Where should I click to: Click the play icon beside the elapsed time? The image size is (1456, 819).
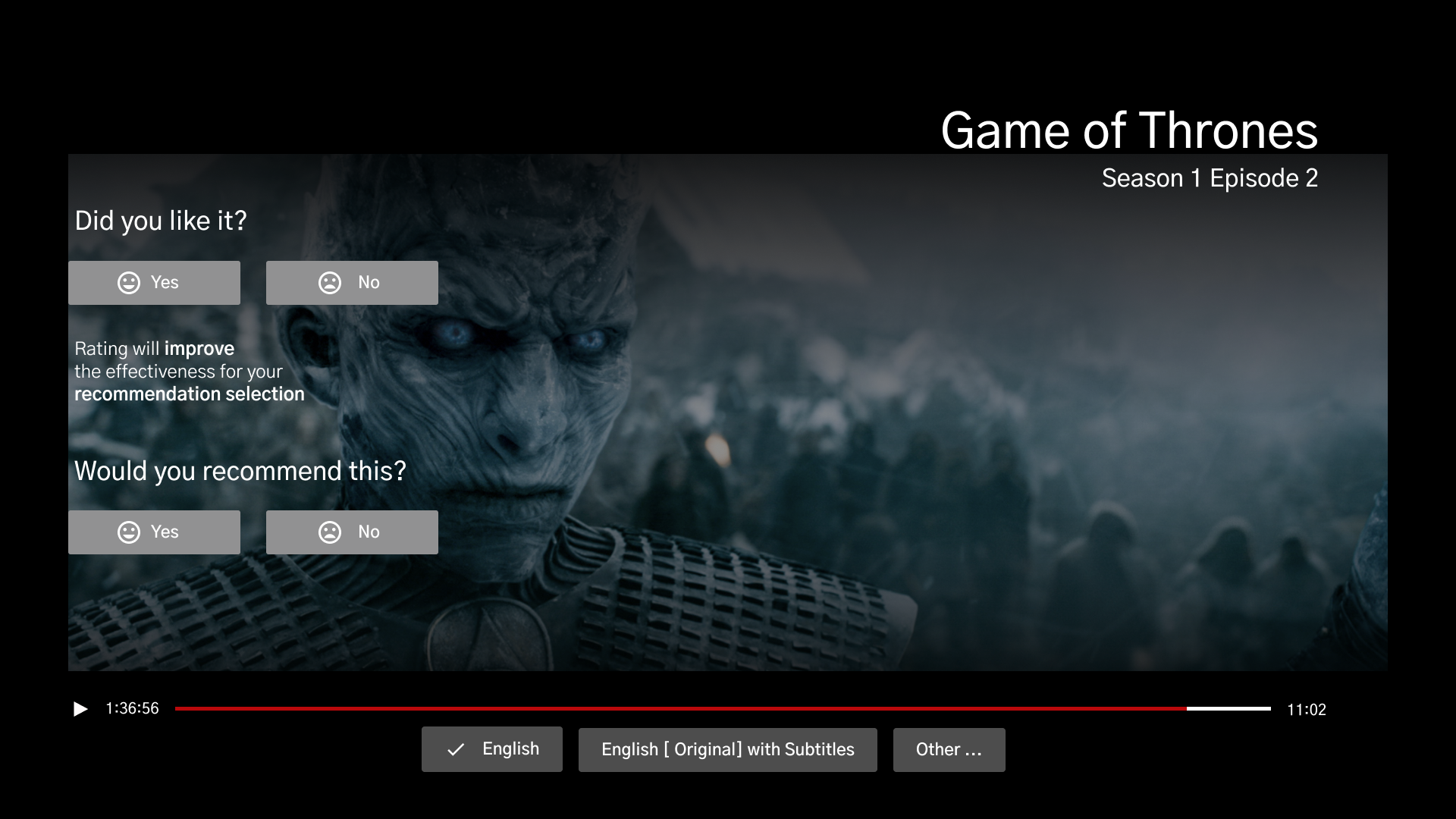coord(80,709)
